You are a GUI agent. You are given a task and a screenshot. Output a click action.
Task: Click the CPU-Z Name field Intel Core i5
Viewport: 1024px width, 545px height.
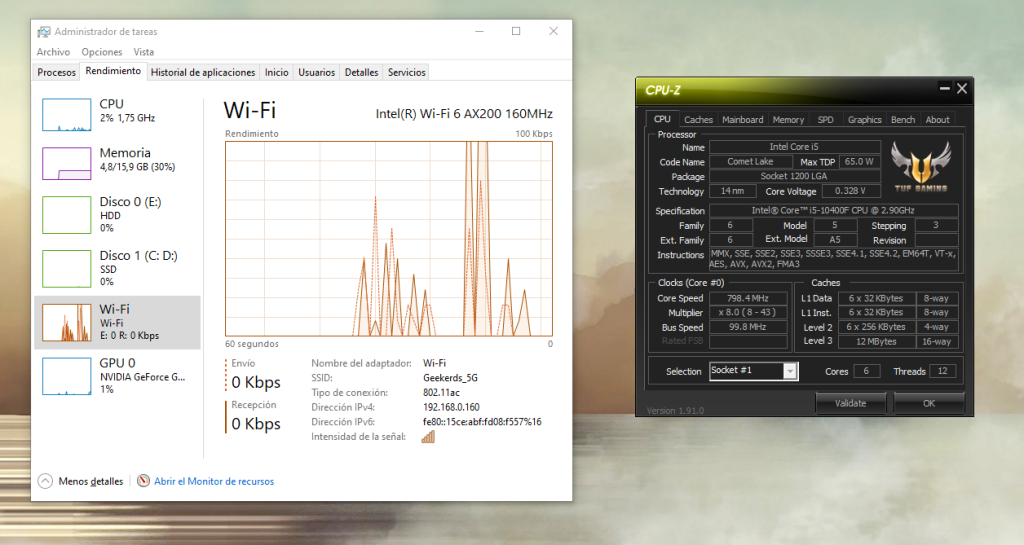794,147
